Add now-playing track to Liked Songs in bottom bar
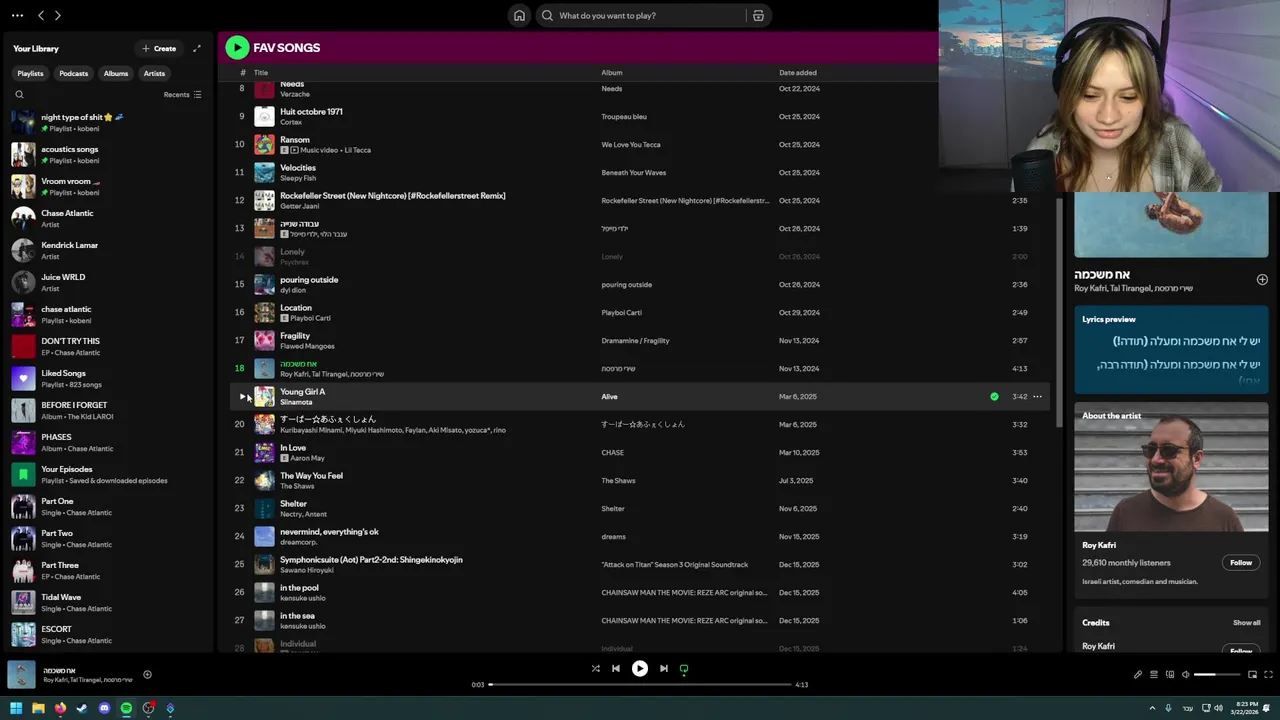Viewport: 1280px width, 720px height. coord(147,675)
